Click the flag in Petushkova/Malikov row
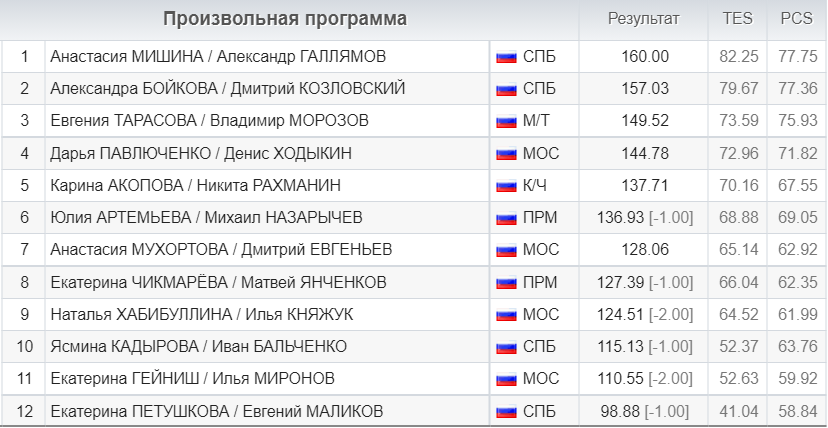Screen dimensions: 828x428 [x=505, y=411]
